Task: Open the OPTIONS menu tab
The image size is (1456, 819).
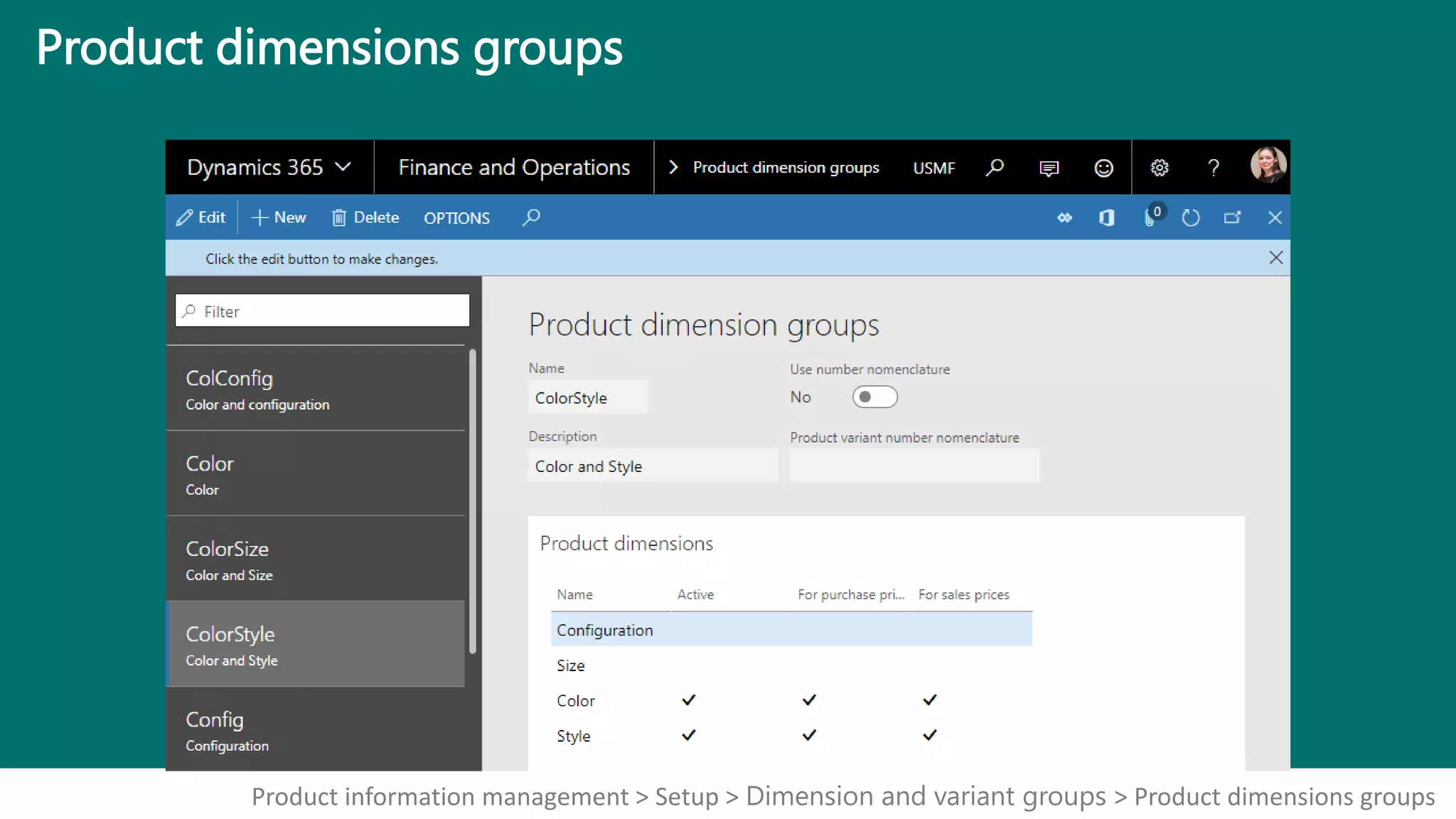Action: point(456,218)
